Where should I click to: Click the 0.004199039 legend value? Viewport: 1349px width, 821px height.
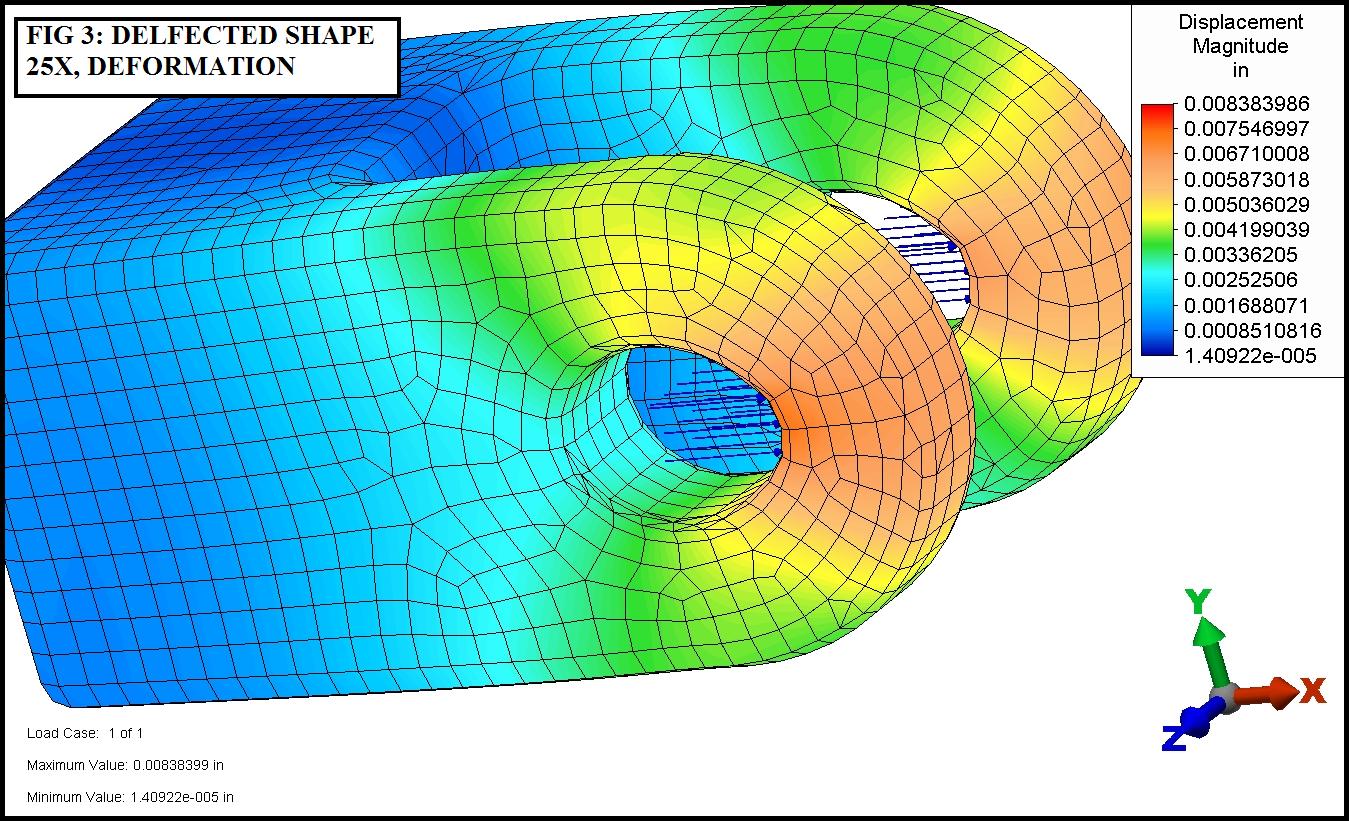[x=1246, y=230]
